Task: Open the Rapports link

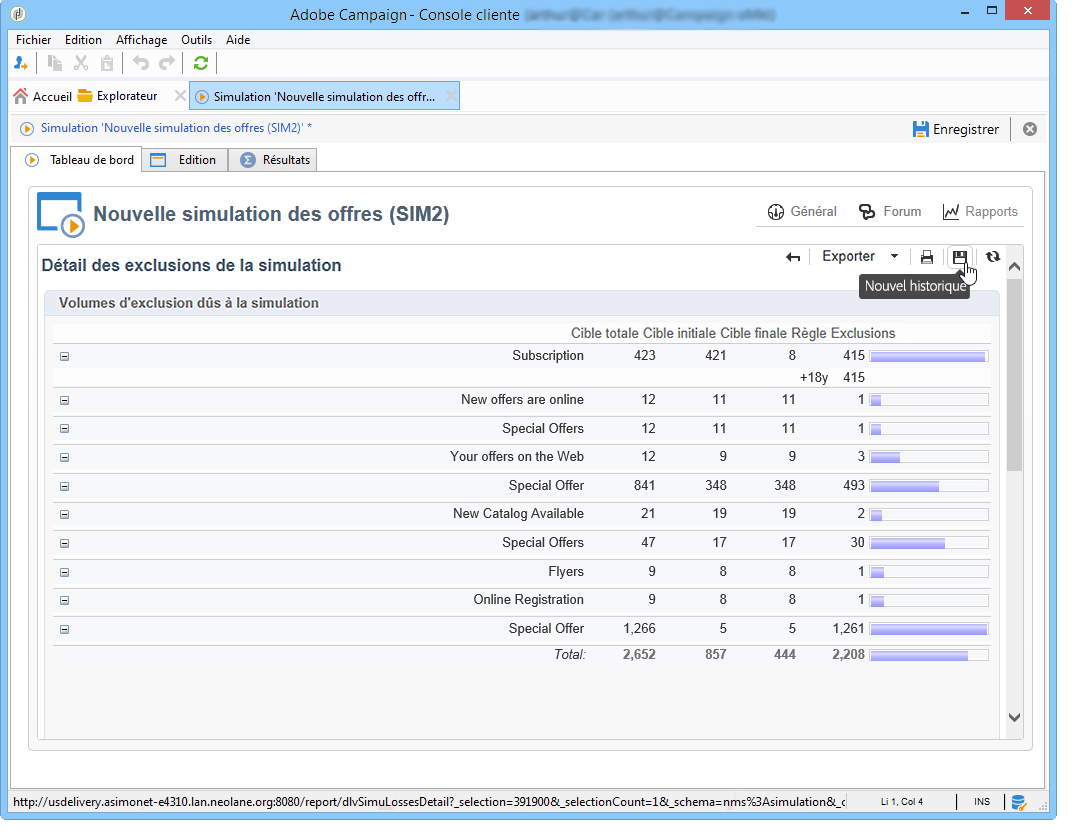Action: [980, 212]
